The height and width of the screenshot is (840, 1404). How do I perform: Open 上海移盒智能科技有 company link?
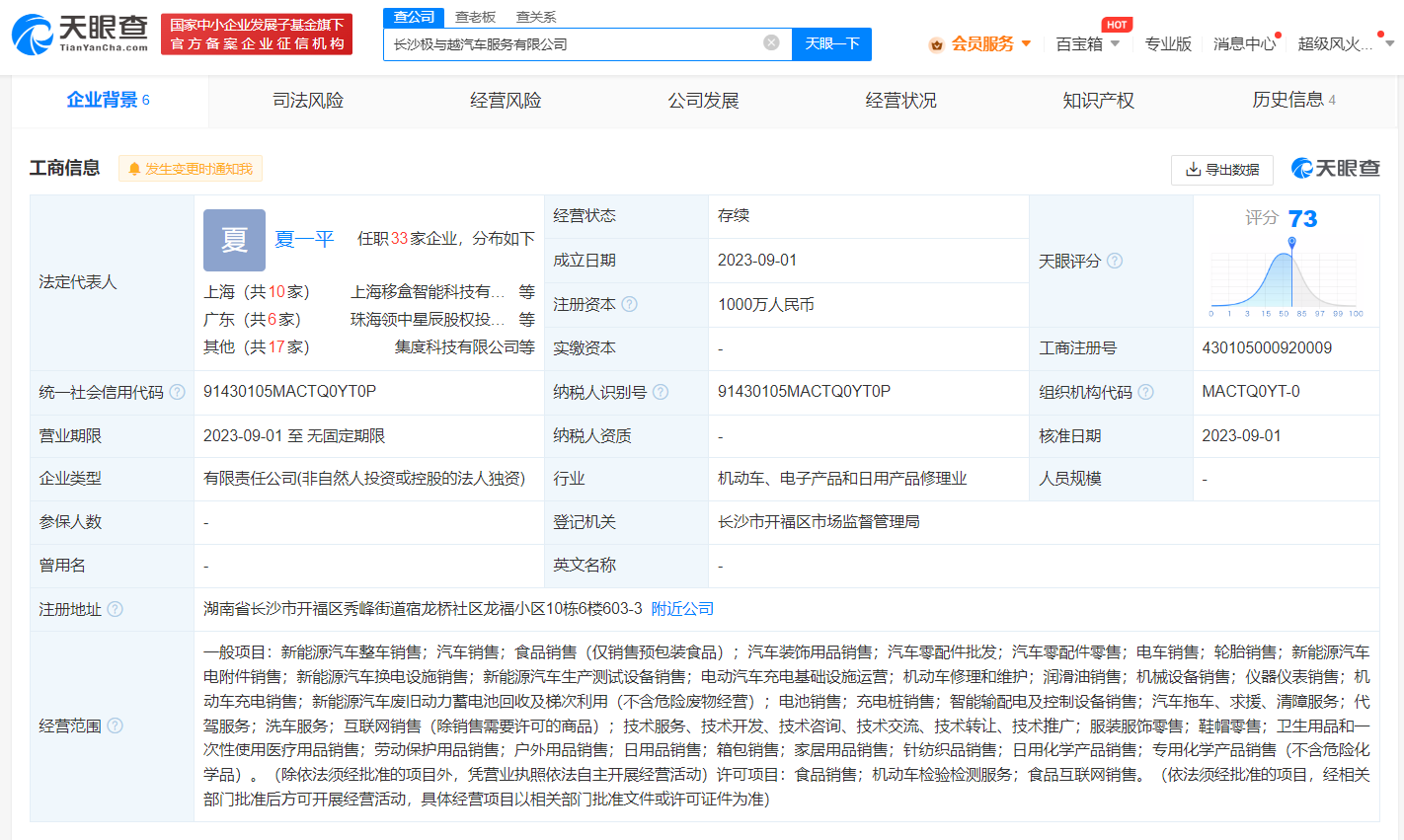tap(428, 292)
